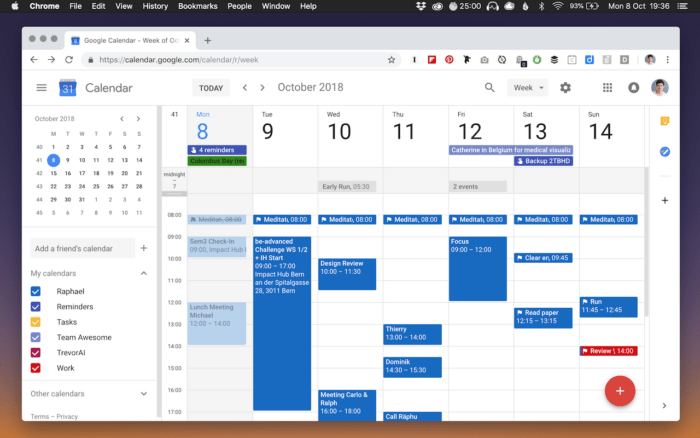Click the Add a friend's calendar field
Viewport: 700px width, 438px height.
click(x=83, y=248)
